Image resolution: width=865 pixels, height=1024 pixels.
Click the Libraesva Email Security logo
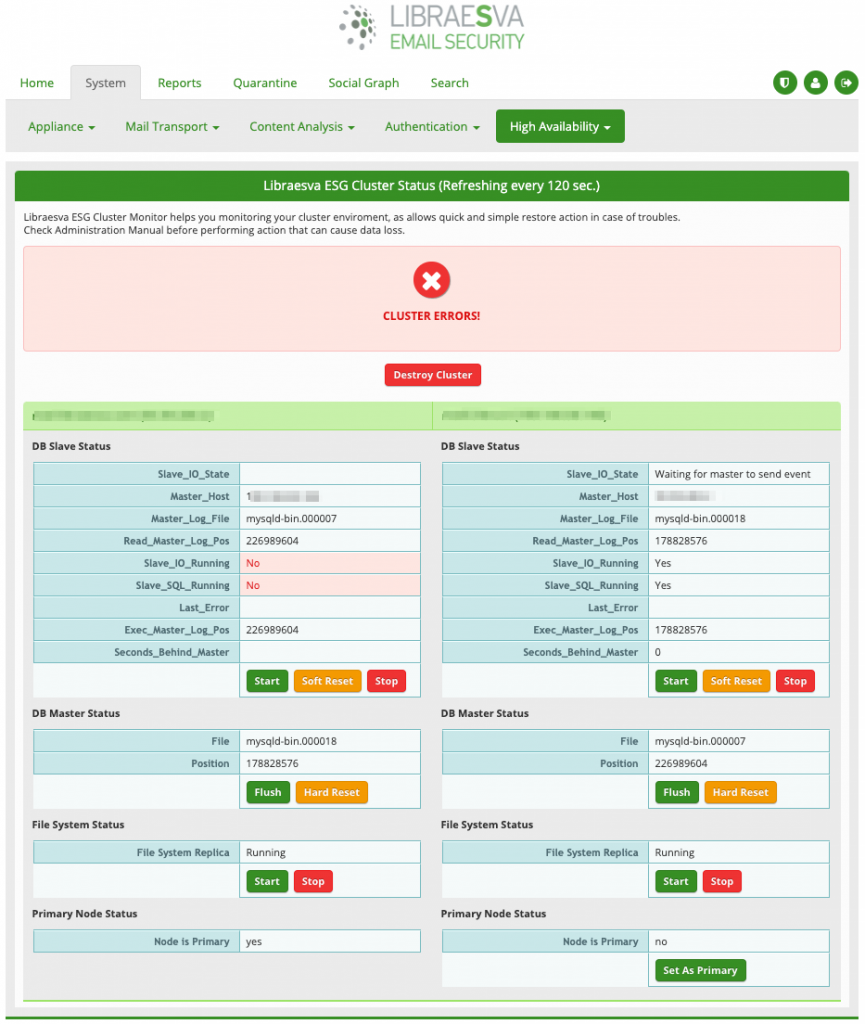pos(430,27)
